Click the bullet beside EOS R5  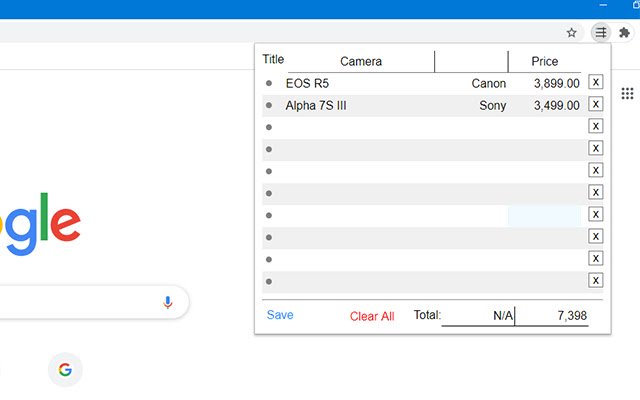pyautogui.click(x=269, y=83)
